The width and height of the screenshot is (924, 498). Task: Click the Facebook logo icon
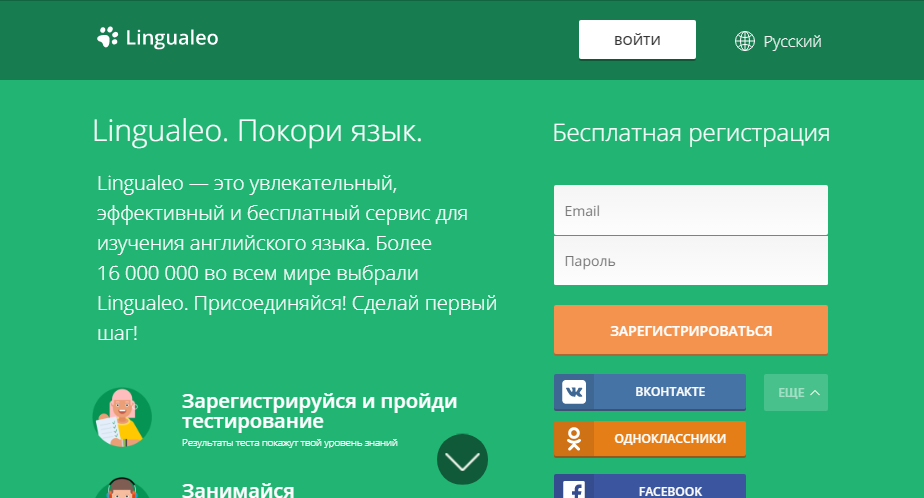pyautogui.click(x=574, y=489)
